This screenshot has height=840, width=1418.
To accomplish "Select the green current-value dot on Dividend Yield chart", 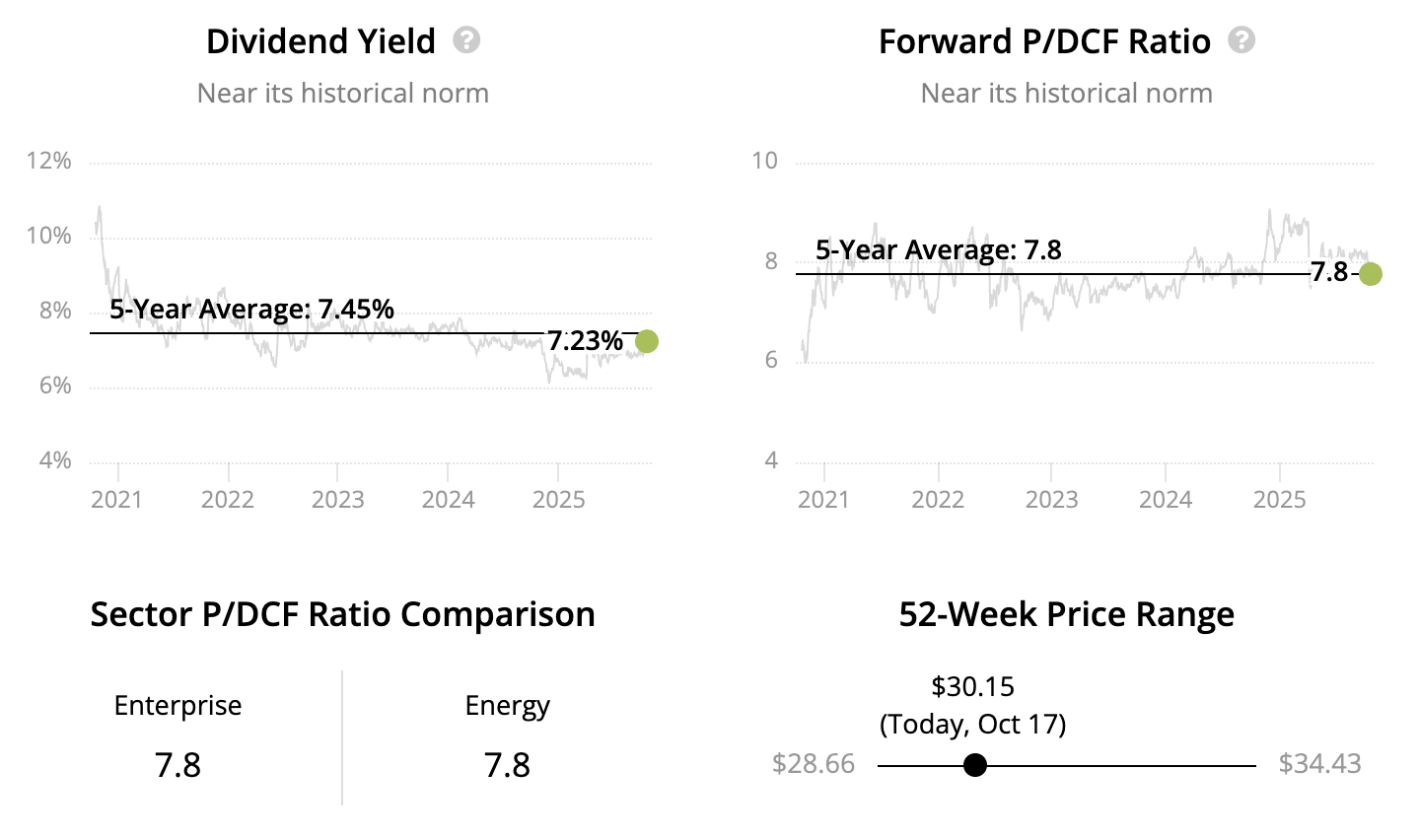I will (647, 341).
